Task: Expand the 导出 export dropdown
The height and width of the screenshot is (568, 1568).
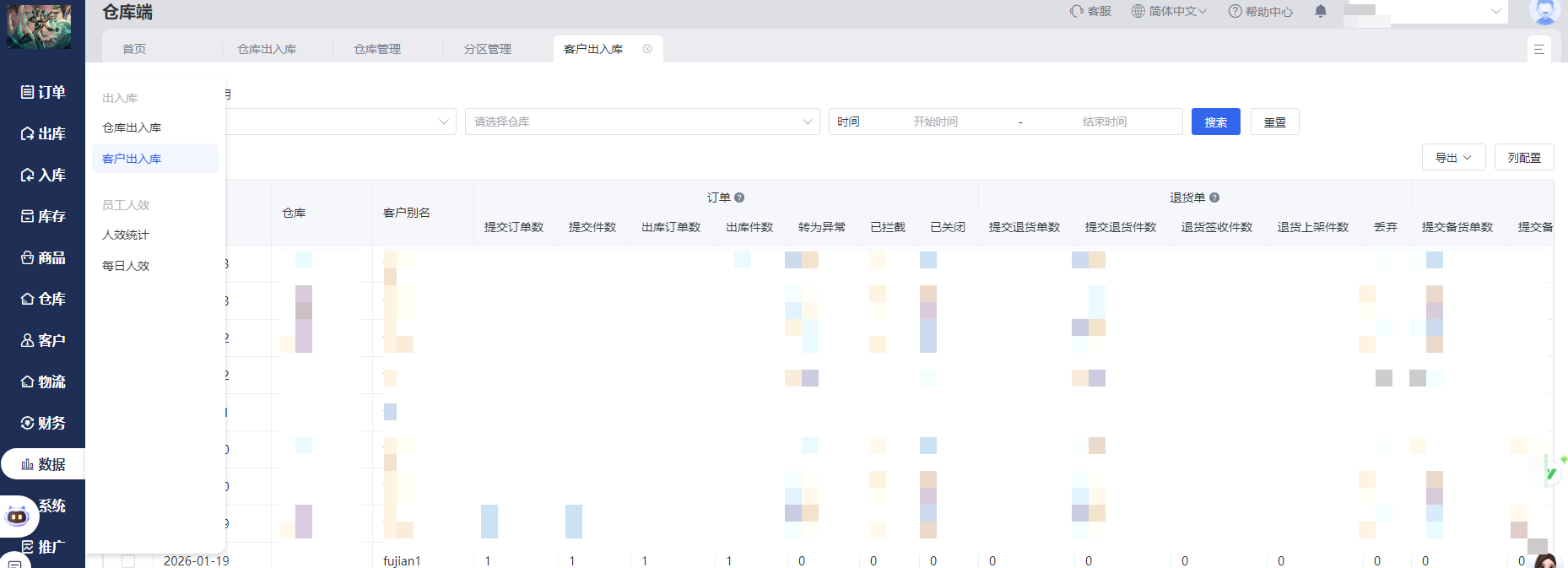Action: click(x=1453, y=158)
